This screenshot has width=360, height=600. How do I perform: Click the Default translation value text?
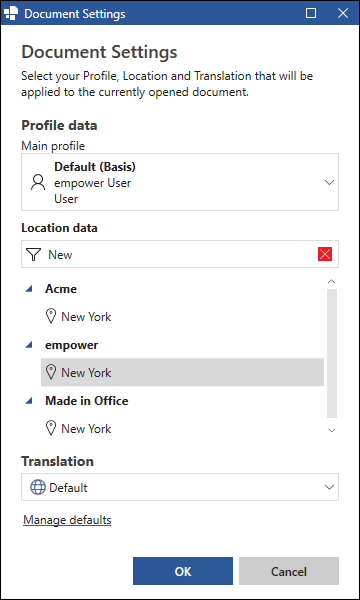click(x=68, y=488)
